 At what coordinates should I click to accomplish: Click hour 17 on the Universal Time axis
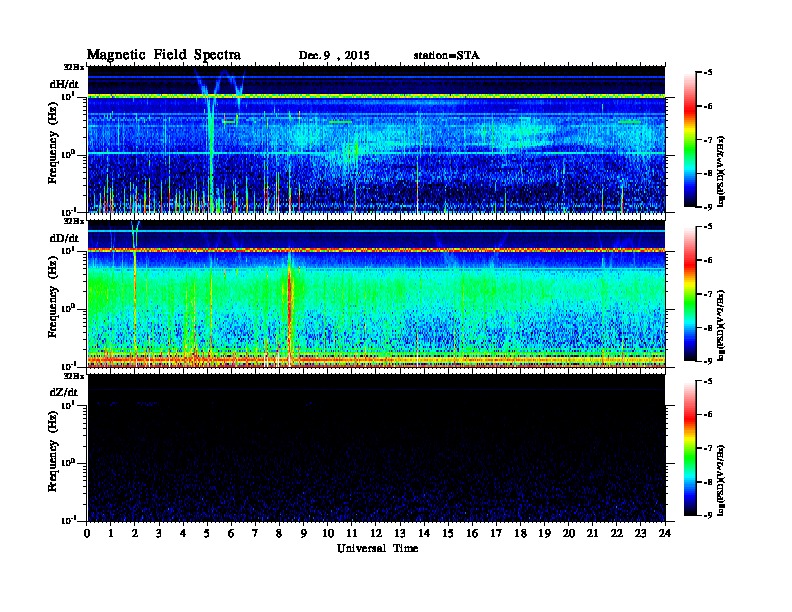point(496,533)
